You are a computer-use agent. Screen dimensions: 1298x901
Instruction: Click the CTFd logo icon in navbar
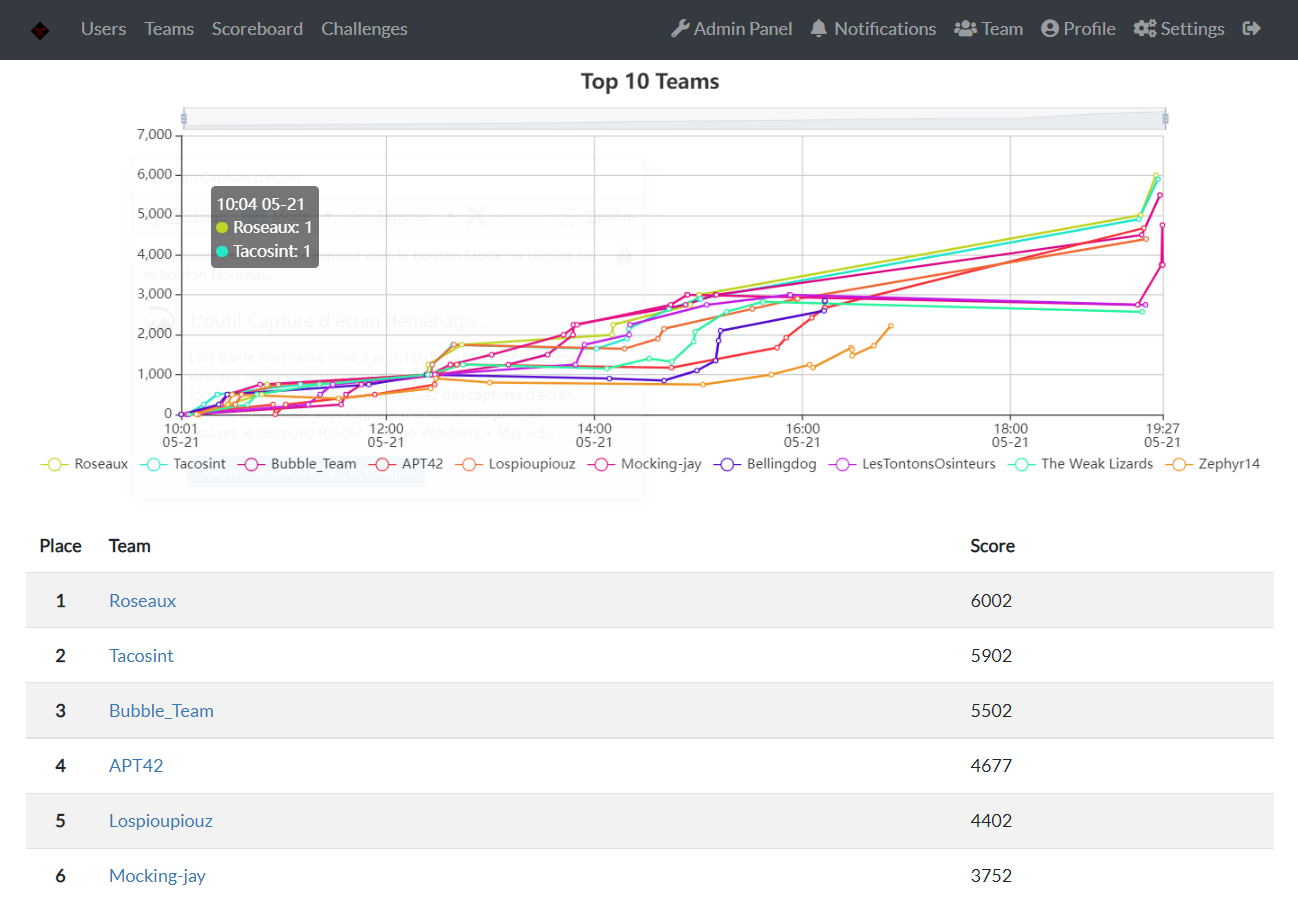pos(40,30)
